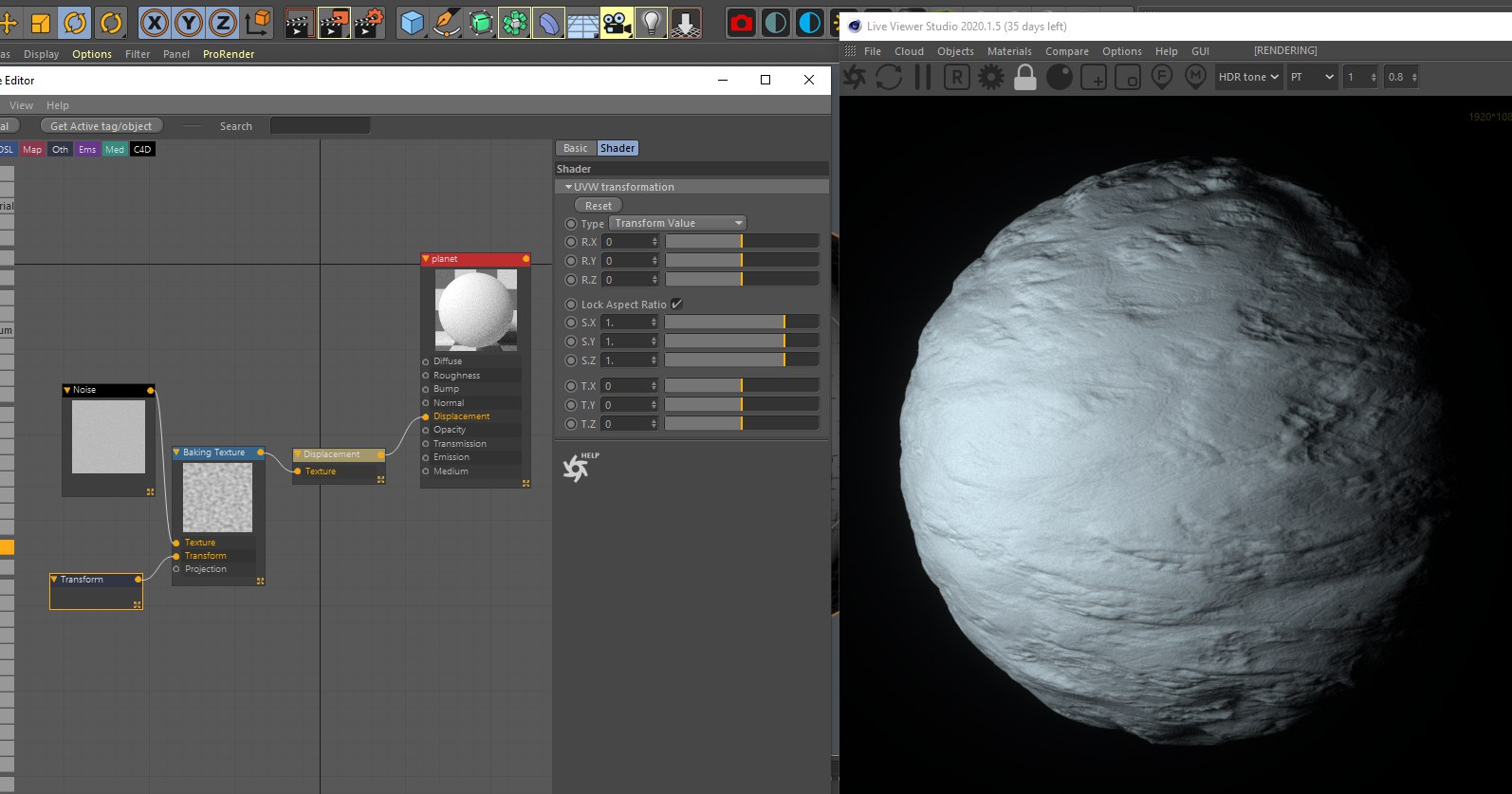Switch the coordinate system icon
The image size is (1512, 794).
[257, 22]
